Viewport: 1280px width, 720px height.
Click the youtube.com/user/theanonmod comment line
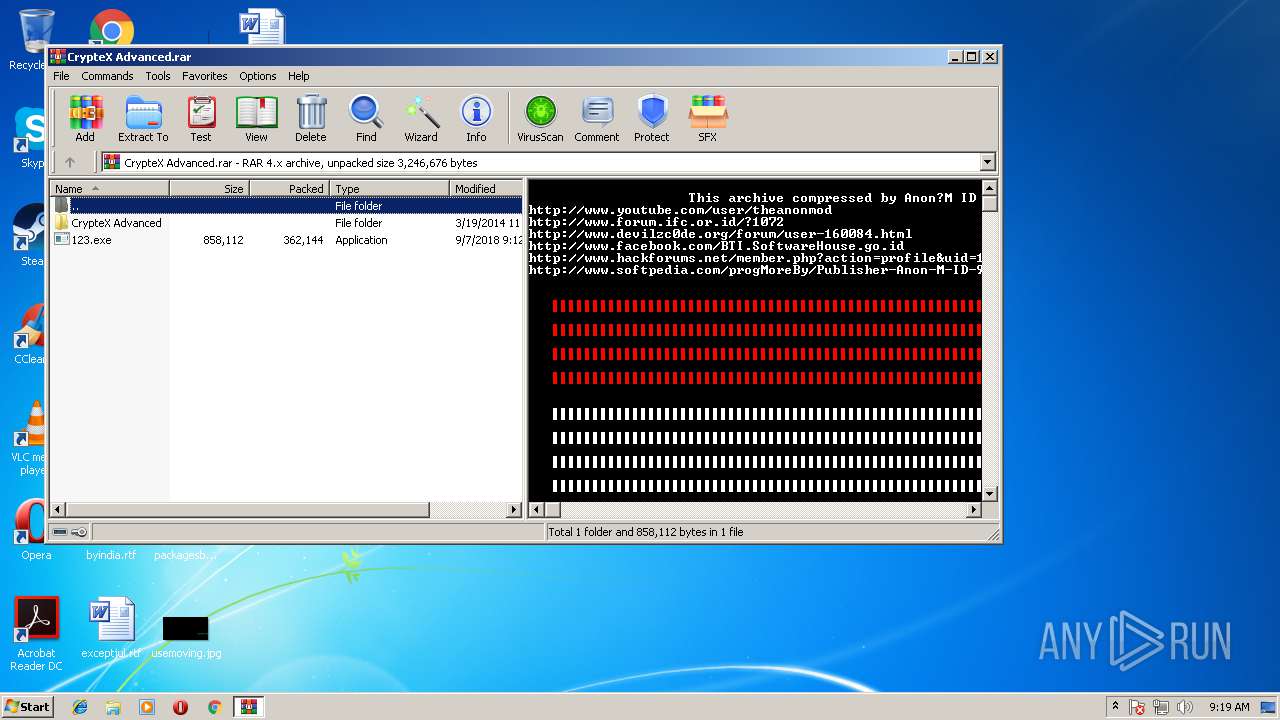click(680, 210)
